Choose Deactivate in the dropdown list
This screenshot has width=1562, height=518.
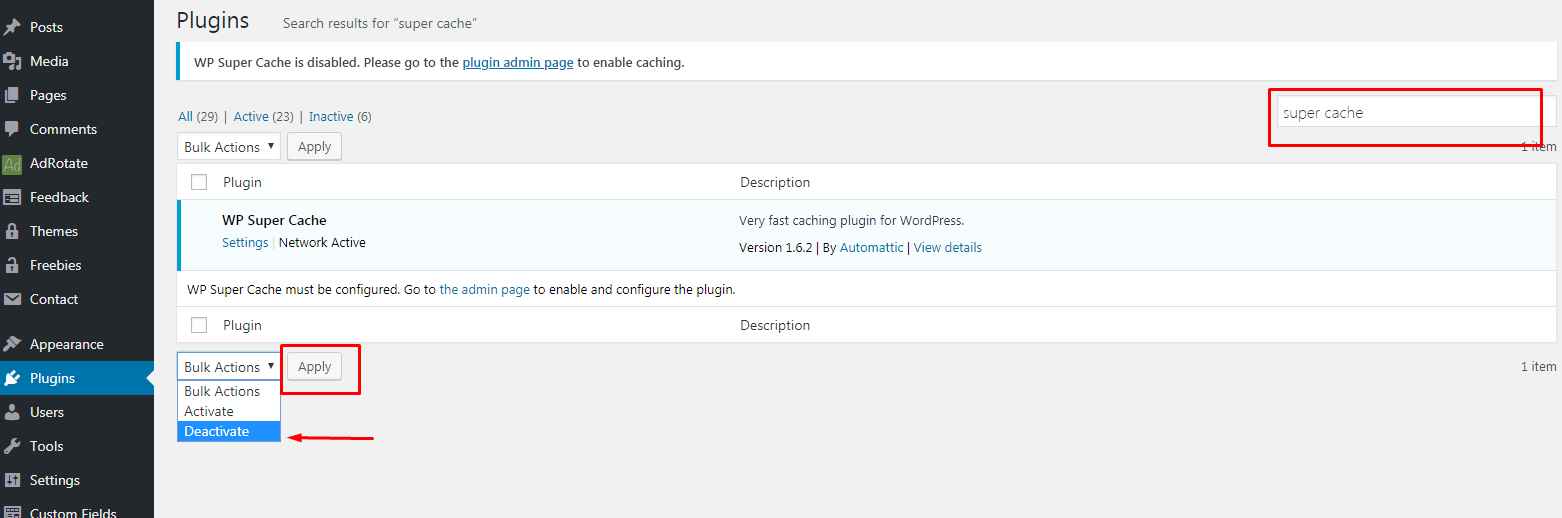(x=229, y=431)
